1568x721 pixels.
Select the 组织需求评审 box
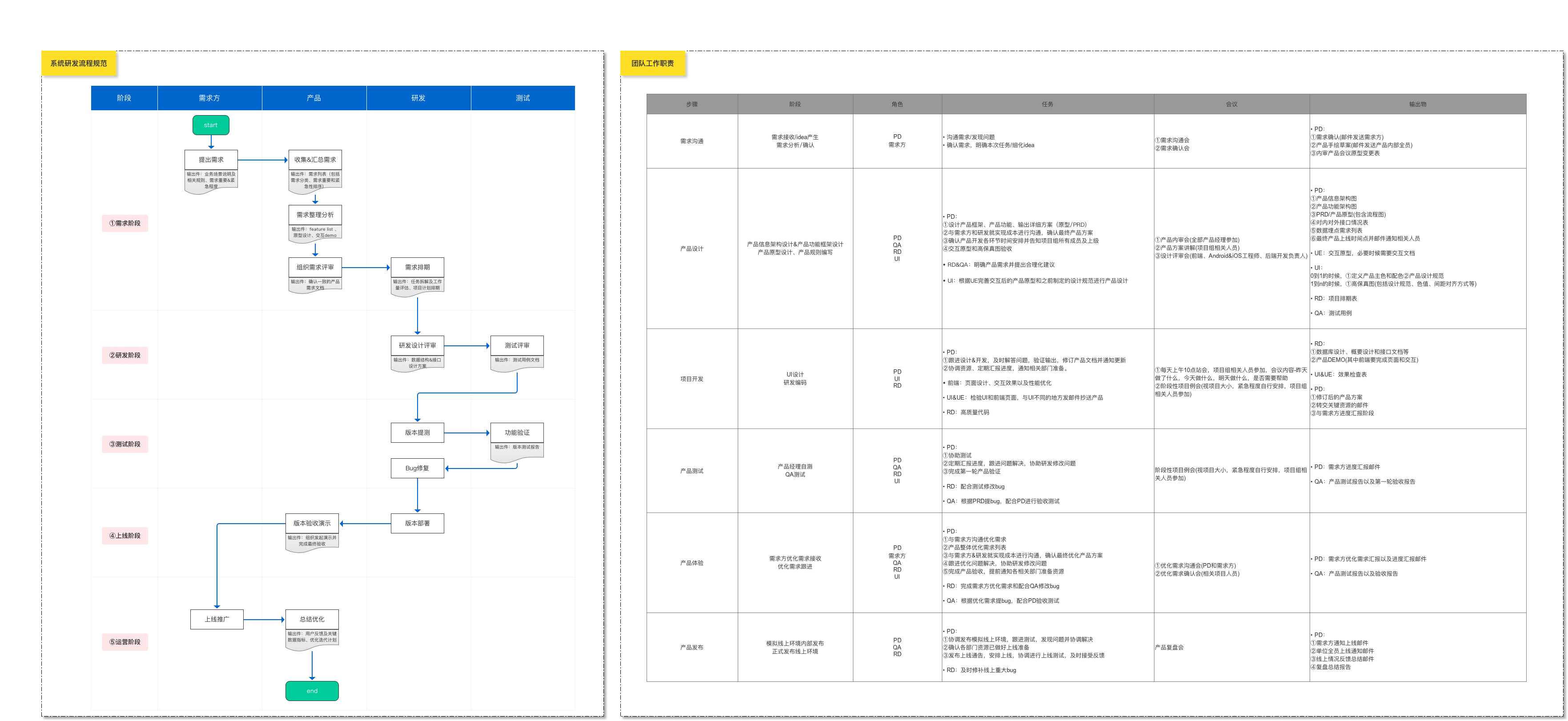tap(315, 267)
